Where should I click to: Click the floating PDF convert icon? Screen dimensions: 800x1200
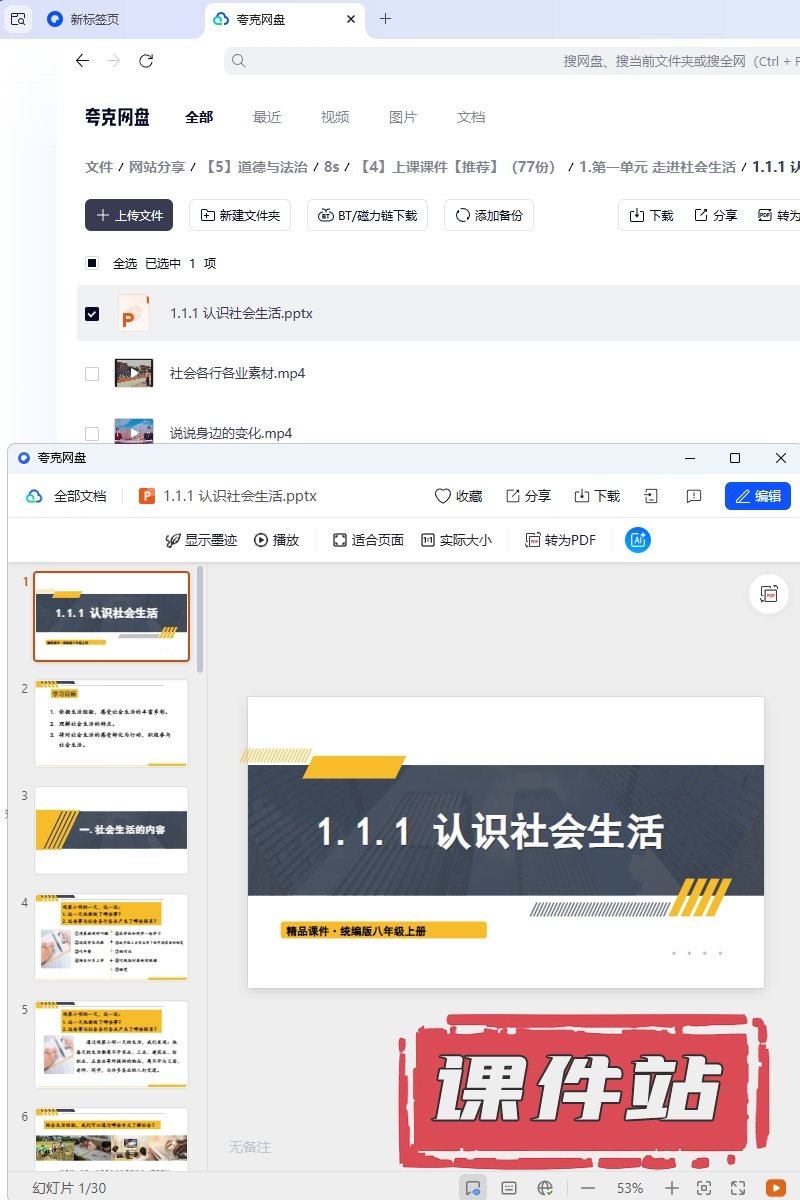(768, 594)
